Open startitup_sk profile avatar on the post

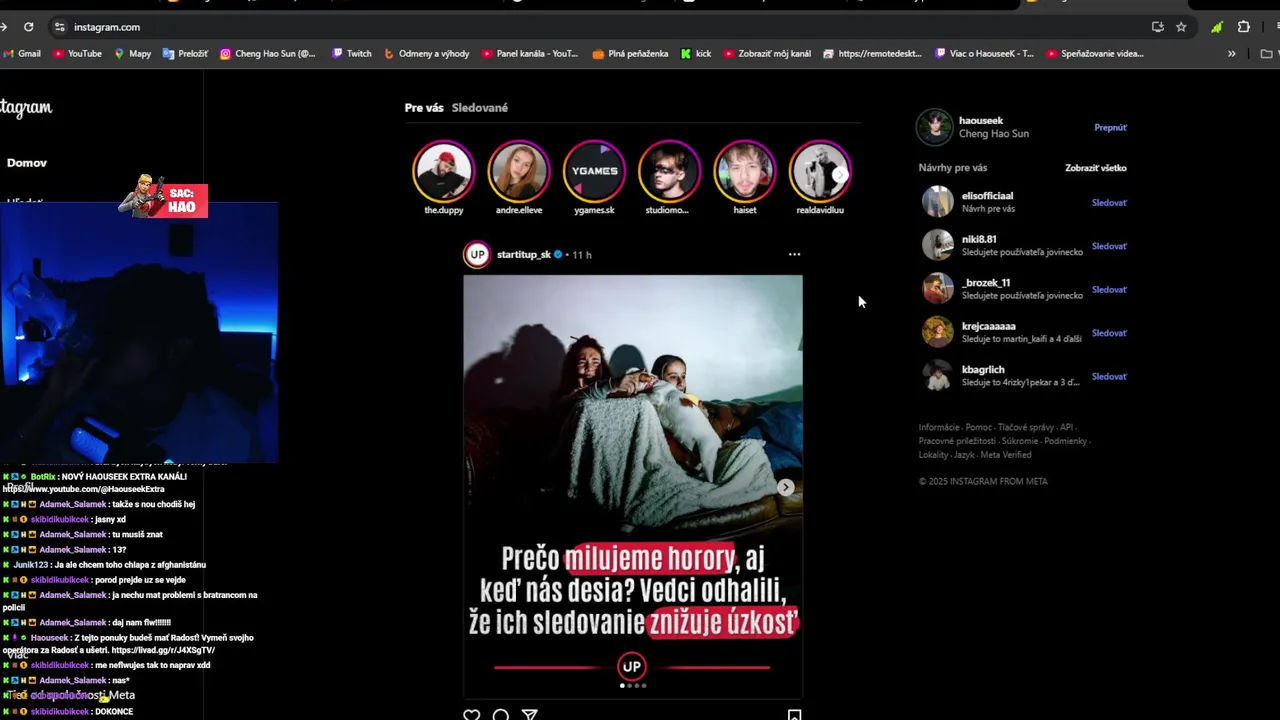[477, 255]
